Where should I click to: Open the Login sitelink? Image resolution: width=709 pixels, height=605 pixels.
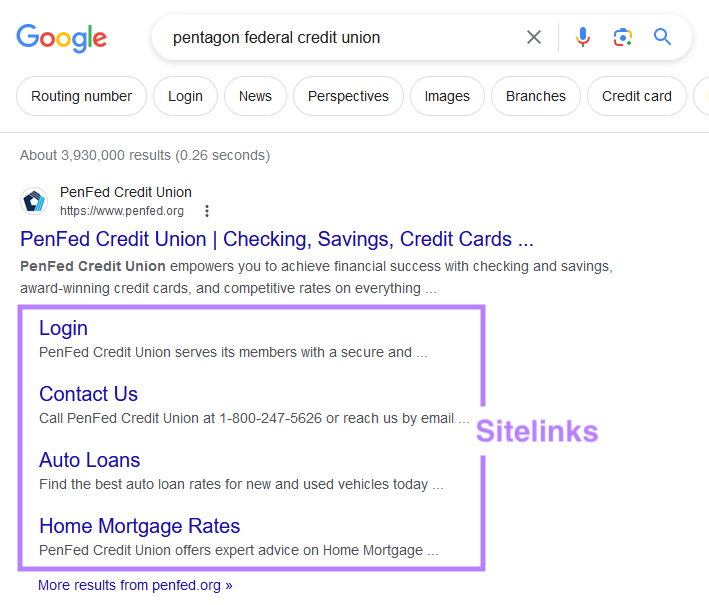tap(63, 328)
